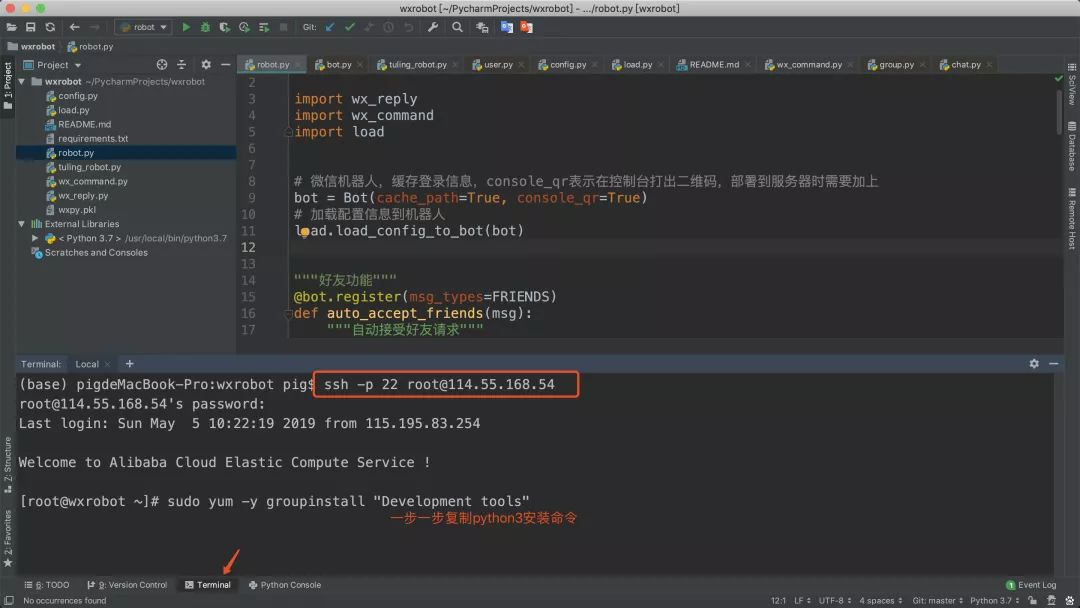The height and width of the screenshot is (608, 1080).
Task: Open terminal panel gear settings
Action: click(x=1034, y=364)
